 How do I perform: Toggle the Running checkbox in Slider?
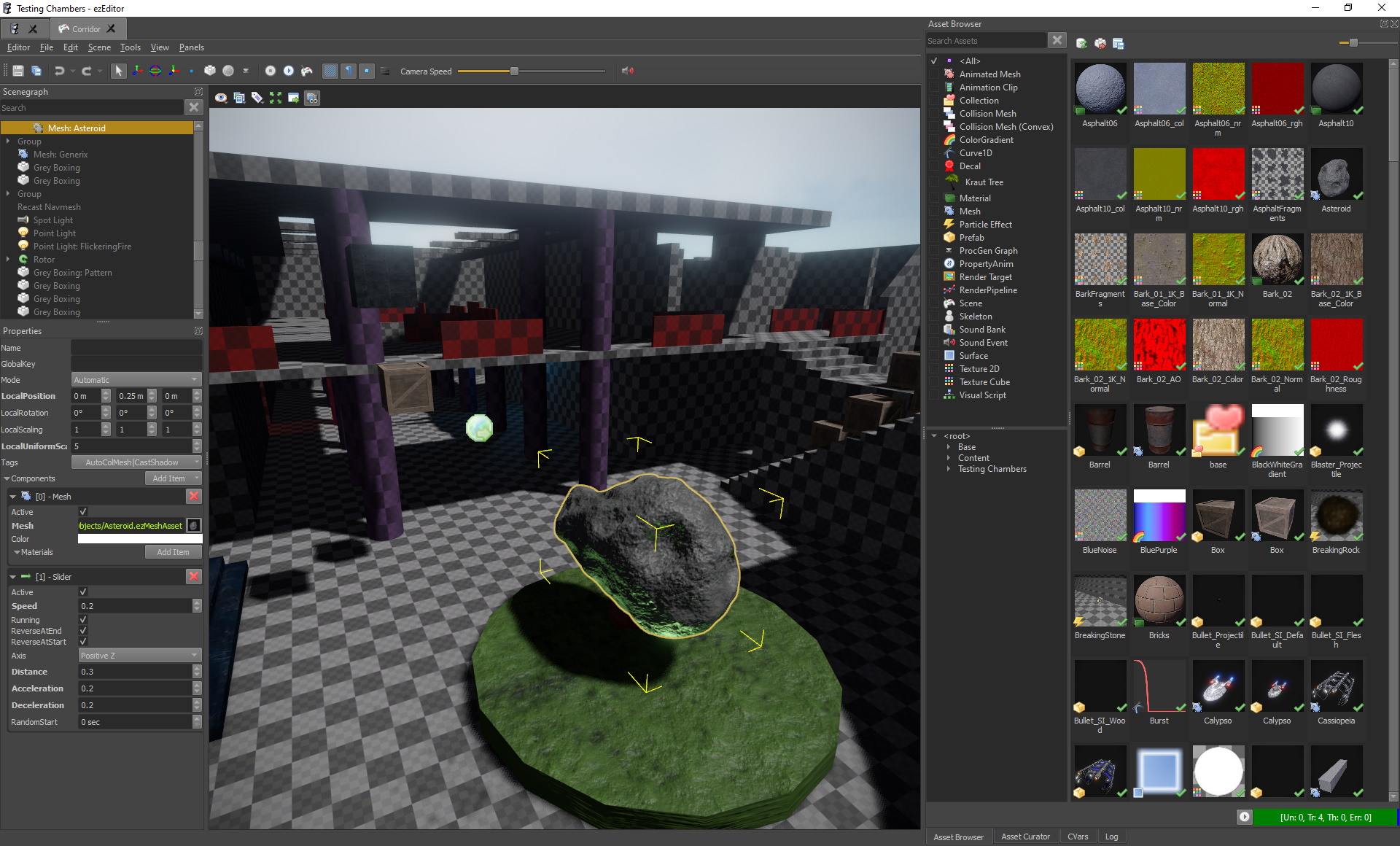83,620
